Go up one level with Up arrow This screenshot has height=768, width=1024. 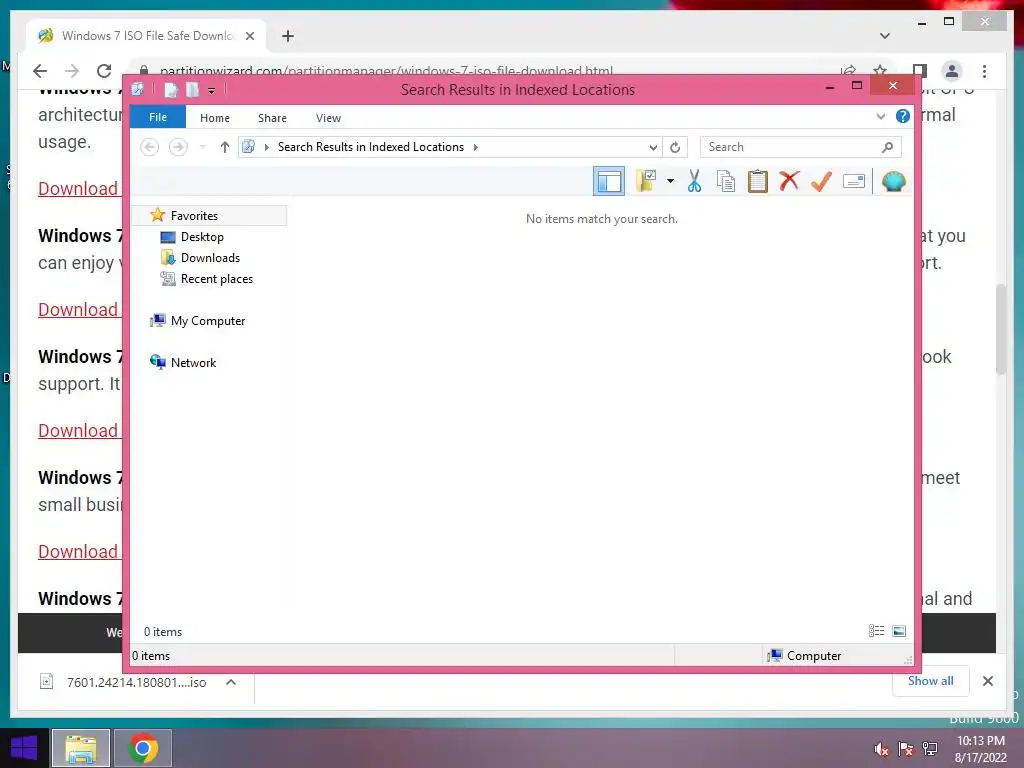point(225,147)
